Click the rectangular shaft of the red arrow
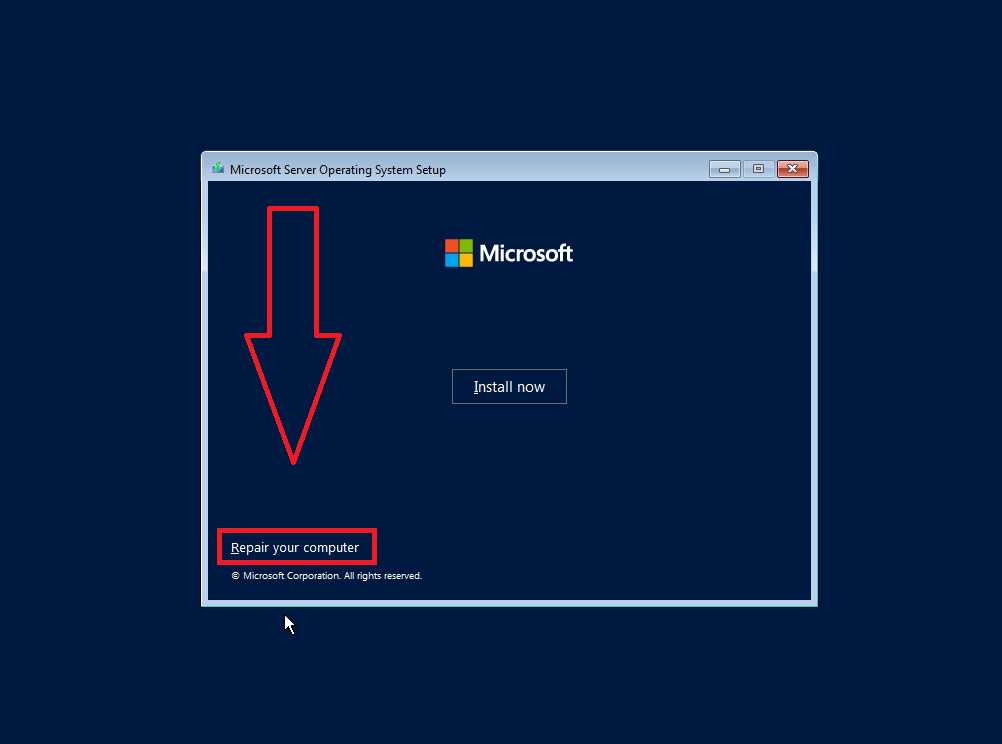The width and height of the screenshot is (1002, 744). (293, 271)
